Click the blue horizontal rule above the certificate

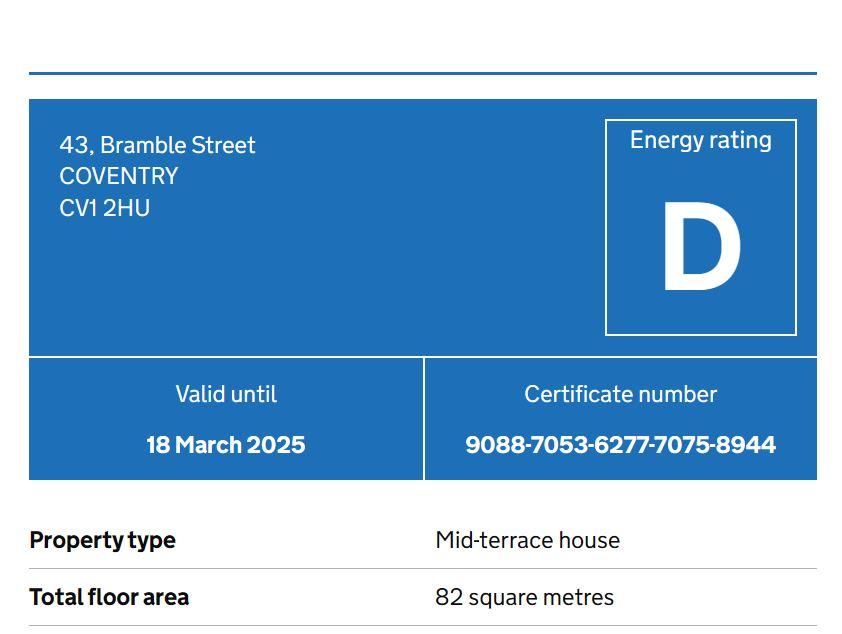pyautogui.click(x=422, y=73)
